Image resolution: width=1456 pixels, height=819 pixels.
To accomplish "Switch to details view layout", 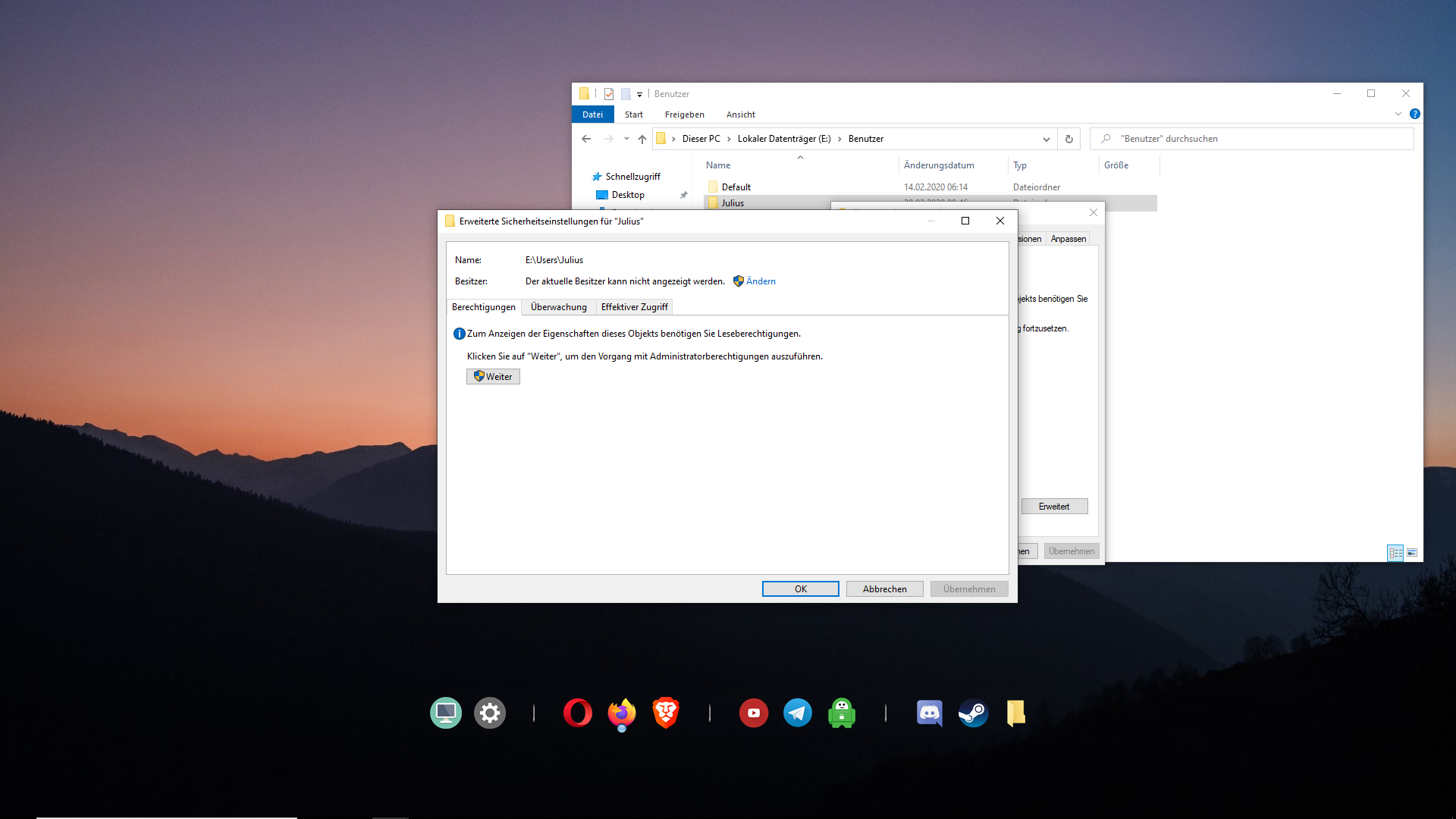I will click(1395, 553).
